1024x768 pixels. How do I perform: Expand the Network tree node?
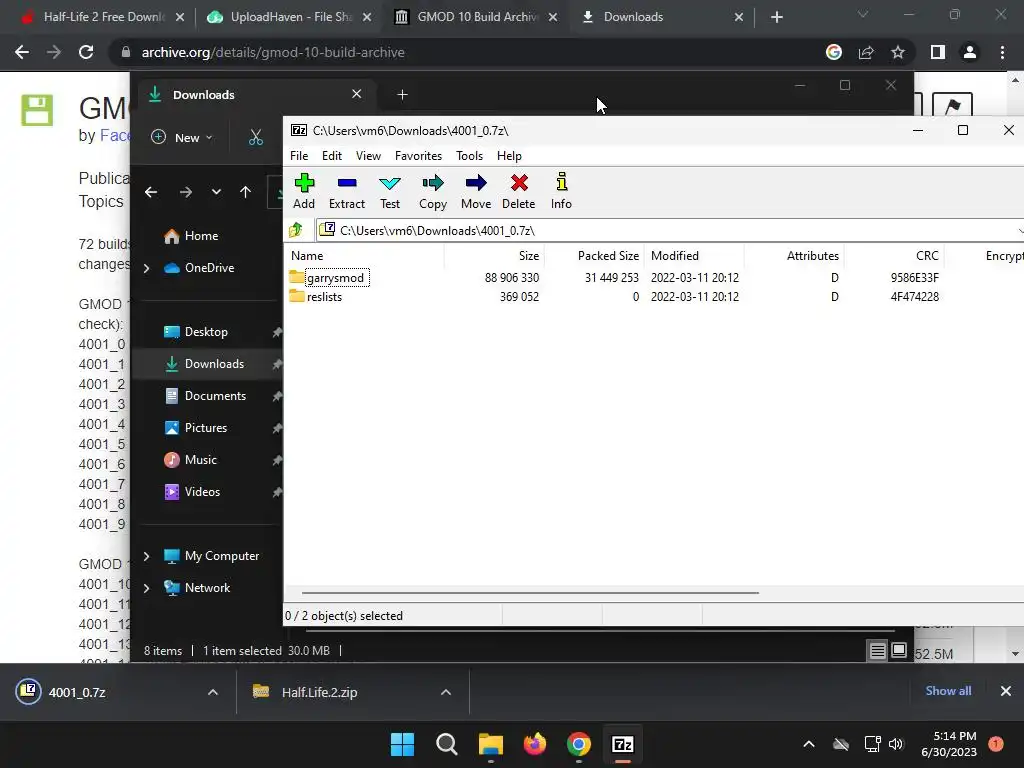click(146, 588)
